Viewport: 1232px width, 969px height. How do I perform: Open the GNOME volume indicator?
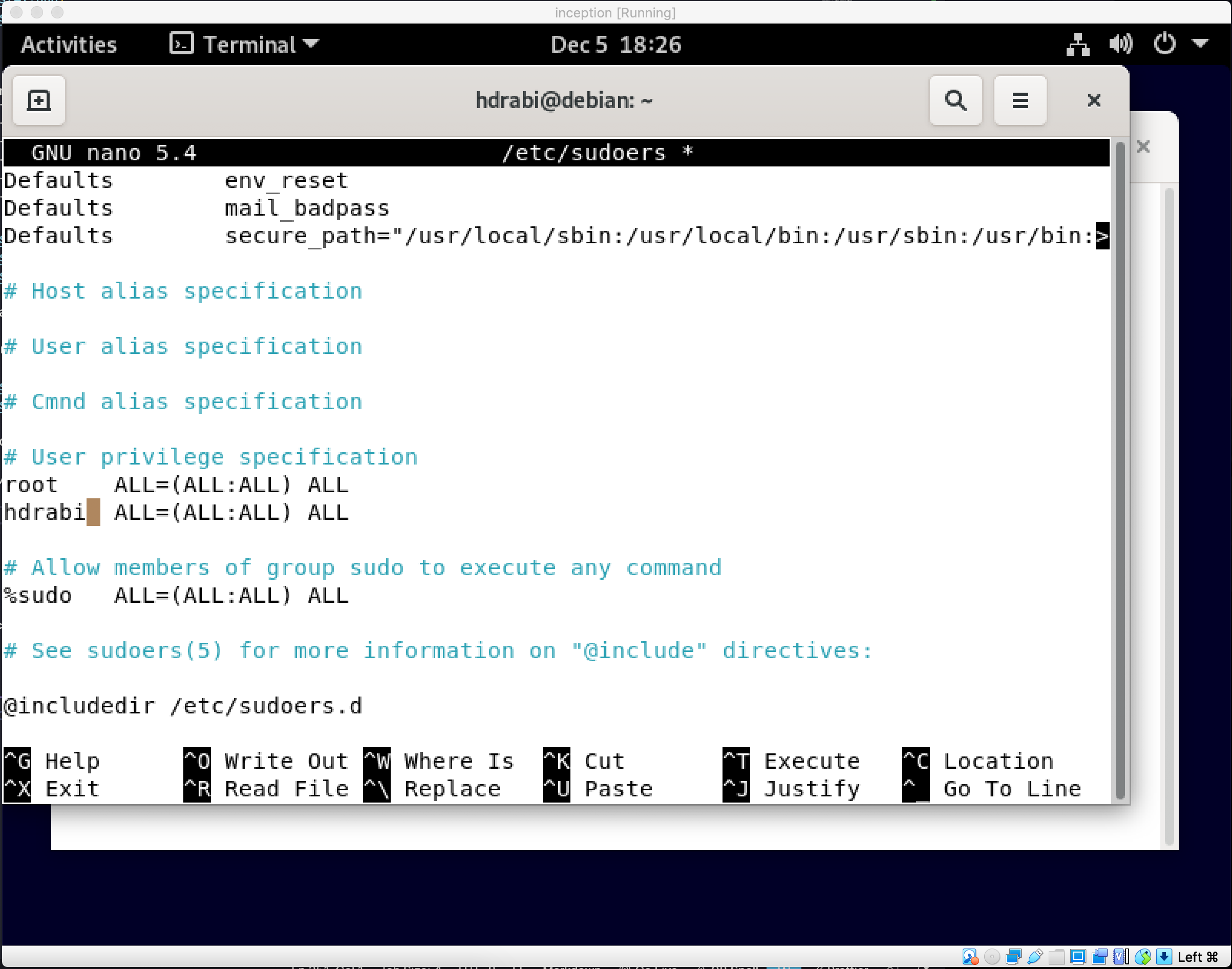point(1120,44)
